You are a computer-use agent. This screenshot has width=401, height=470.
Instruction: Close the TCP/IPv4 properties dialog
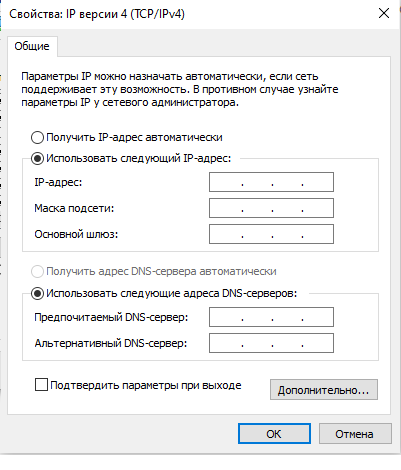pos(384,13)
